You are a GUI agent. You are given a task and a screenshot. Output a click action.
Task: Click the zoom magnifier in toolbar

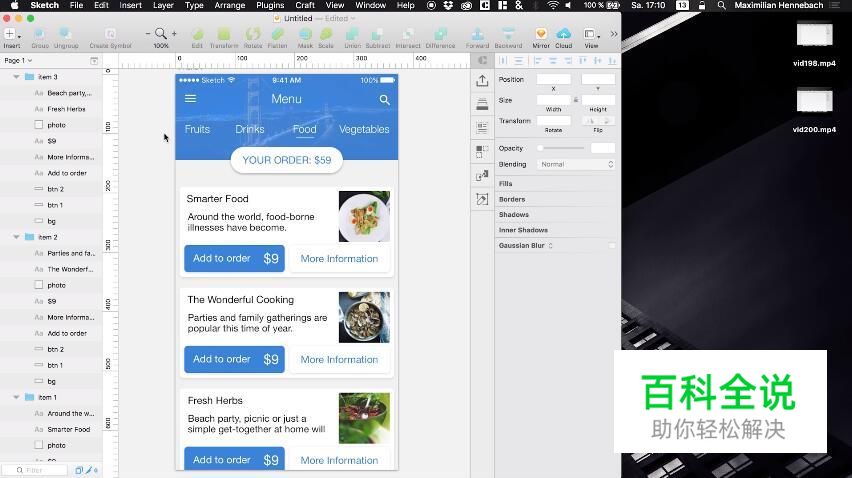tap(160, 34)
